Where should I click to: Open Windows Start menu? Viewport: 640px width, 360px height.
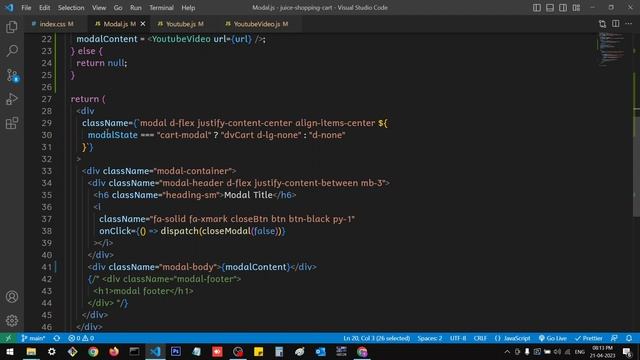click(x=10, y=352)
